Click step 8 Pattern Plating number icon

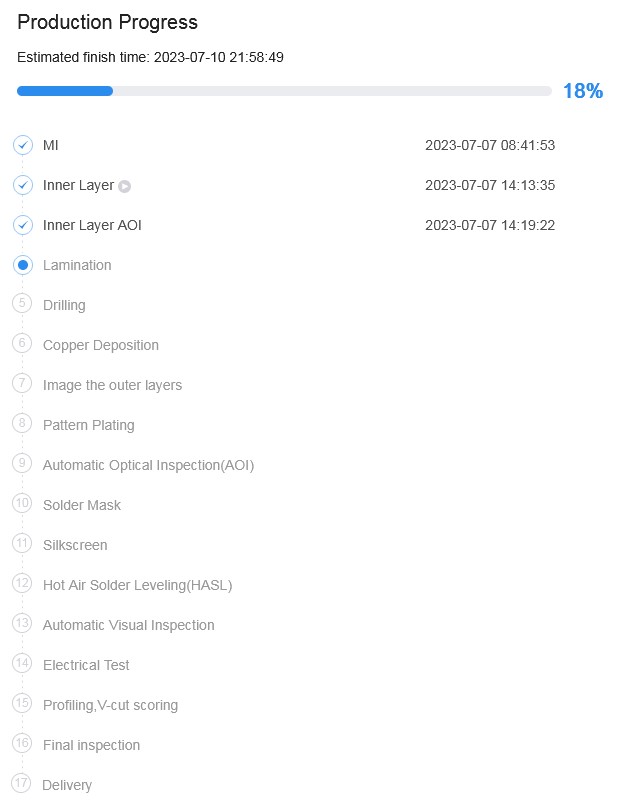[x=23, y=423]
